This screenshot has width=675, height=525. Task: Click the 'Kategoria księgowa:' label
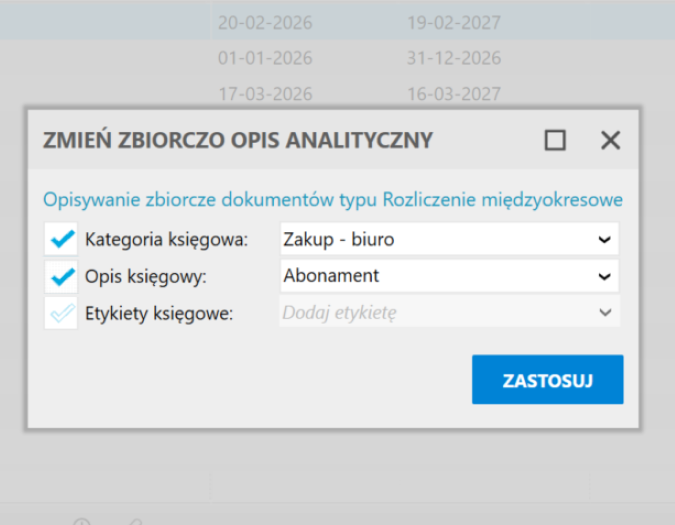coord(166,240)
